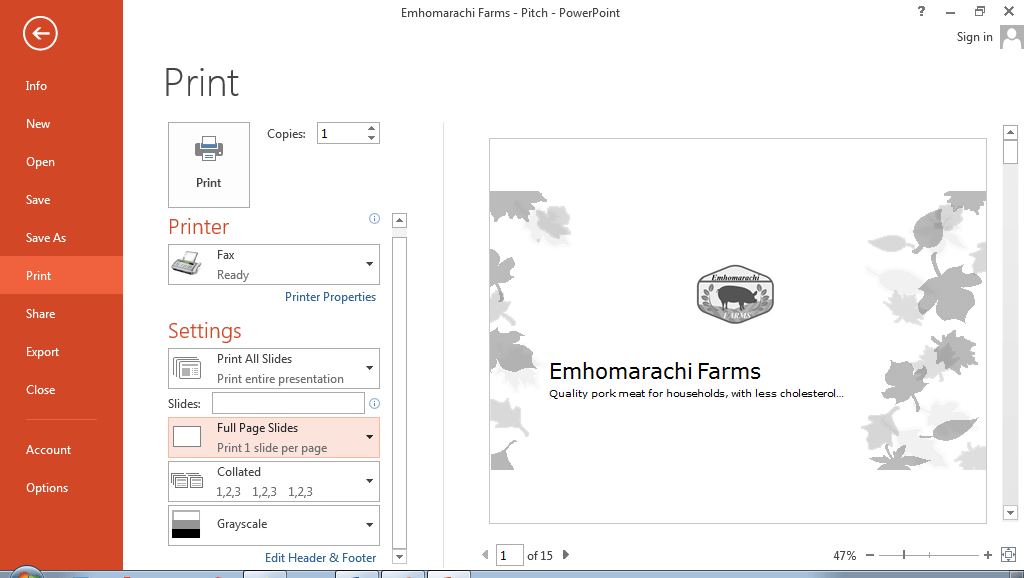The width and height of the screenshot is (1024, 578).
Task: Click the slide preview thumbnail
Action: (738, 330)
